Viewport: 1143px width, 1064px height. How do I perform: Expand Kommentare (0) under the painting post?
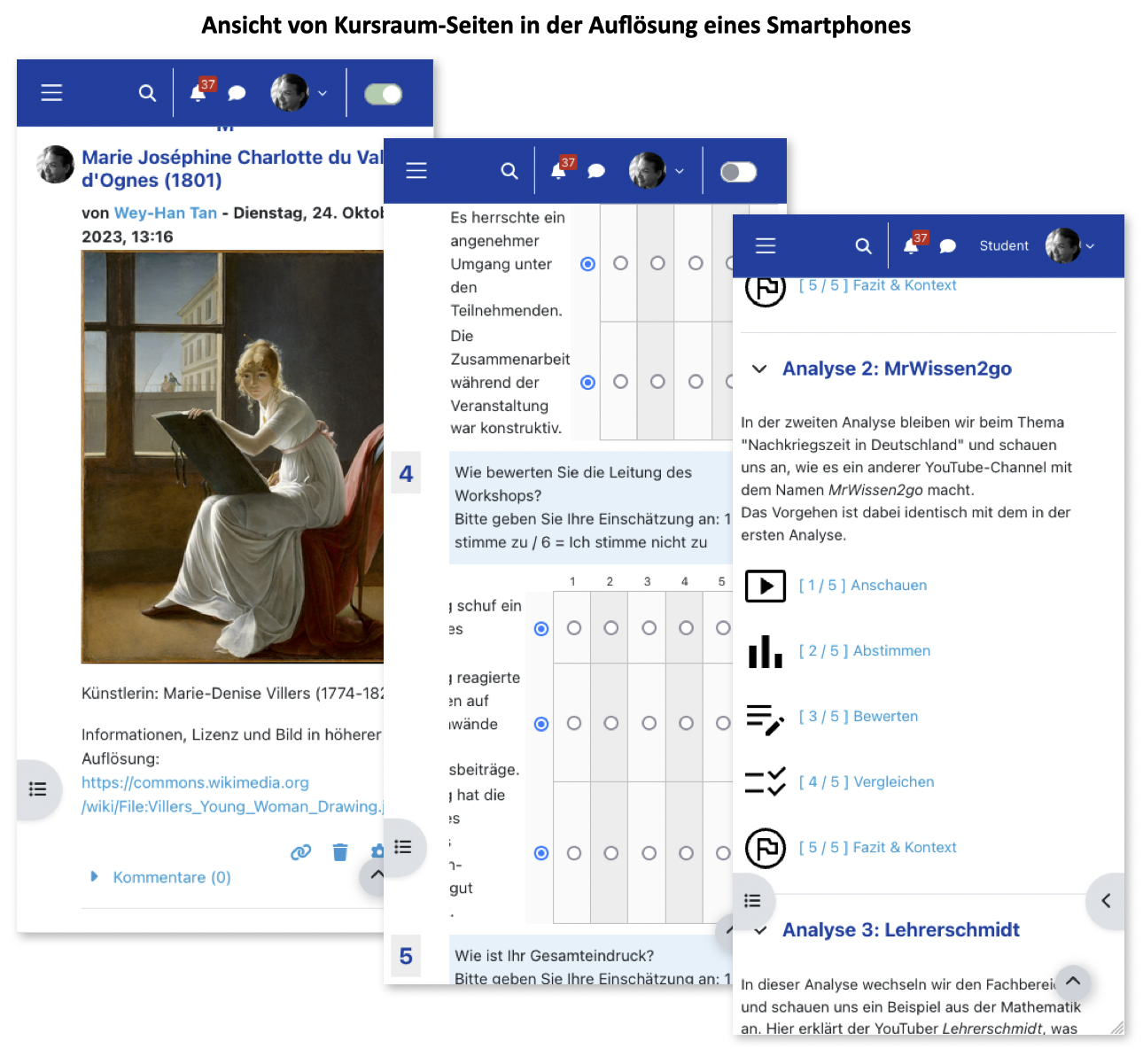coord(171,877)
